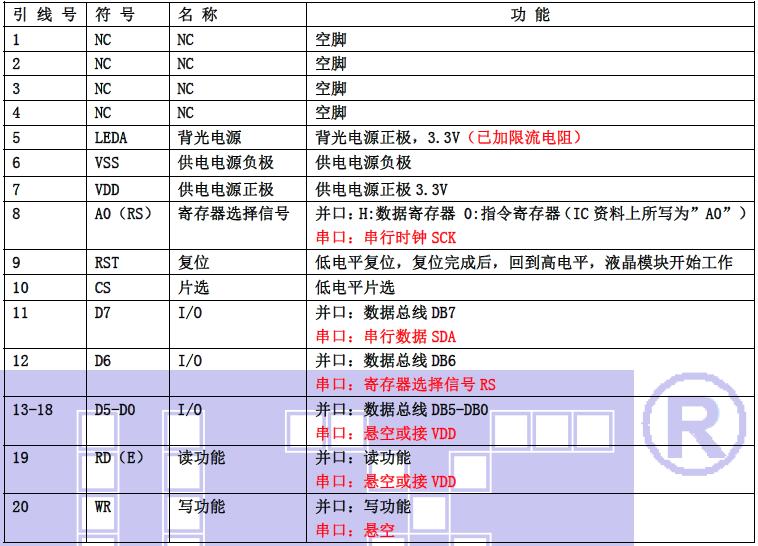Select the LEDA symbol cell

tap(111, 138)
